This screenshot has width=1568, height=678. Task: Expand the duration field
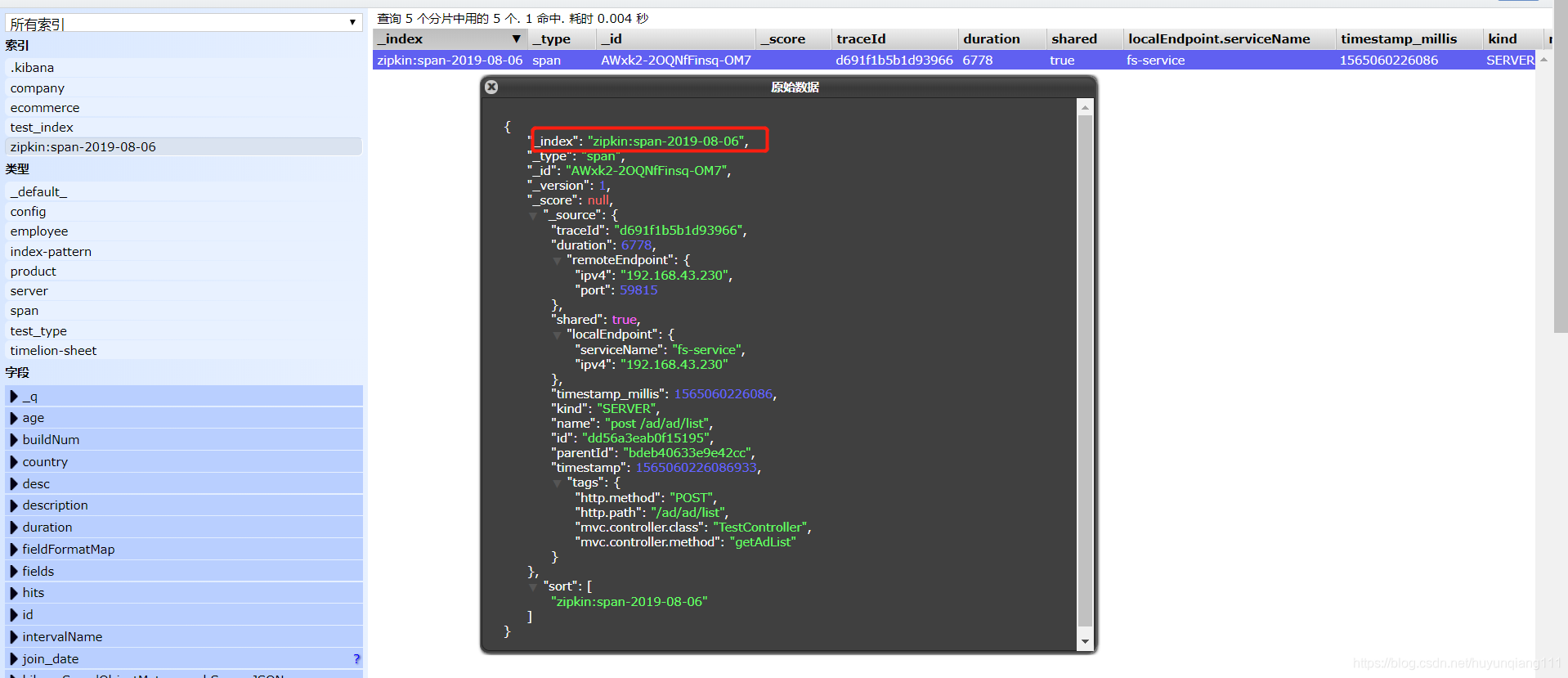tap(14, 528)
